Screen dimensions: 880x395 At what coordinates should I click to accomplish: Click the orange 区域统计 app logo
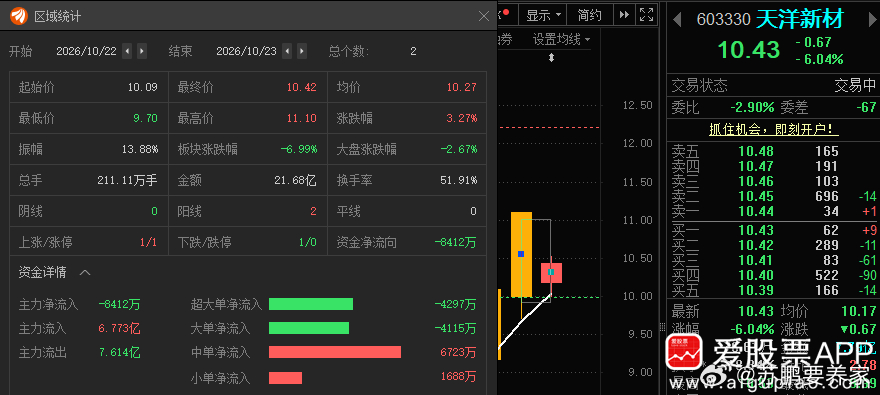(19, 16)
